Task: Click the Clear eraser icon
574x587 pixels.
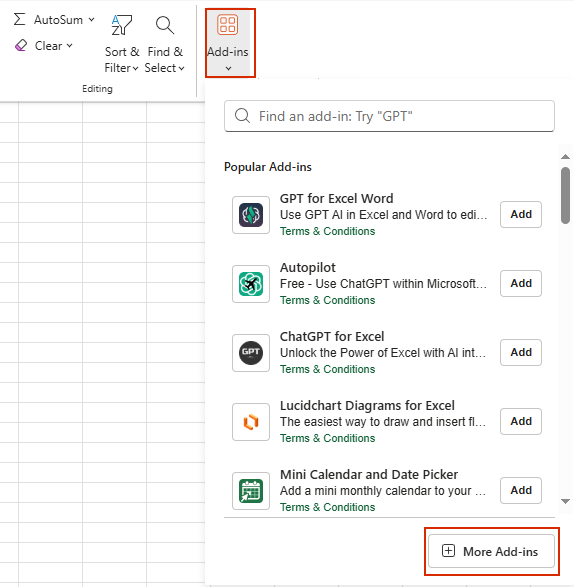Action: [21, 46]
